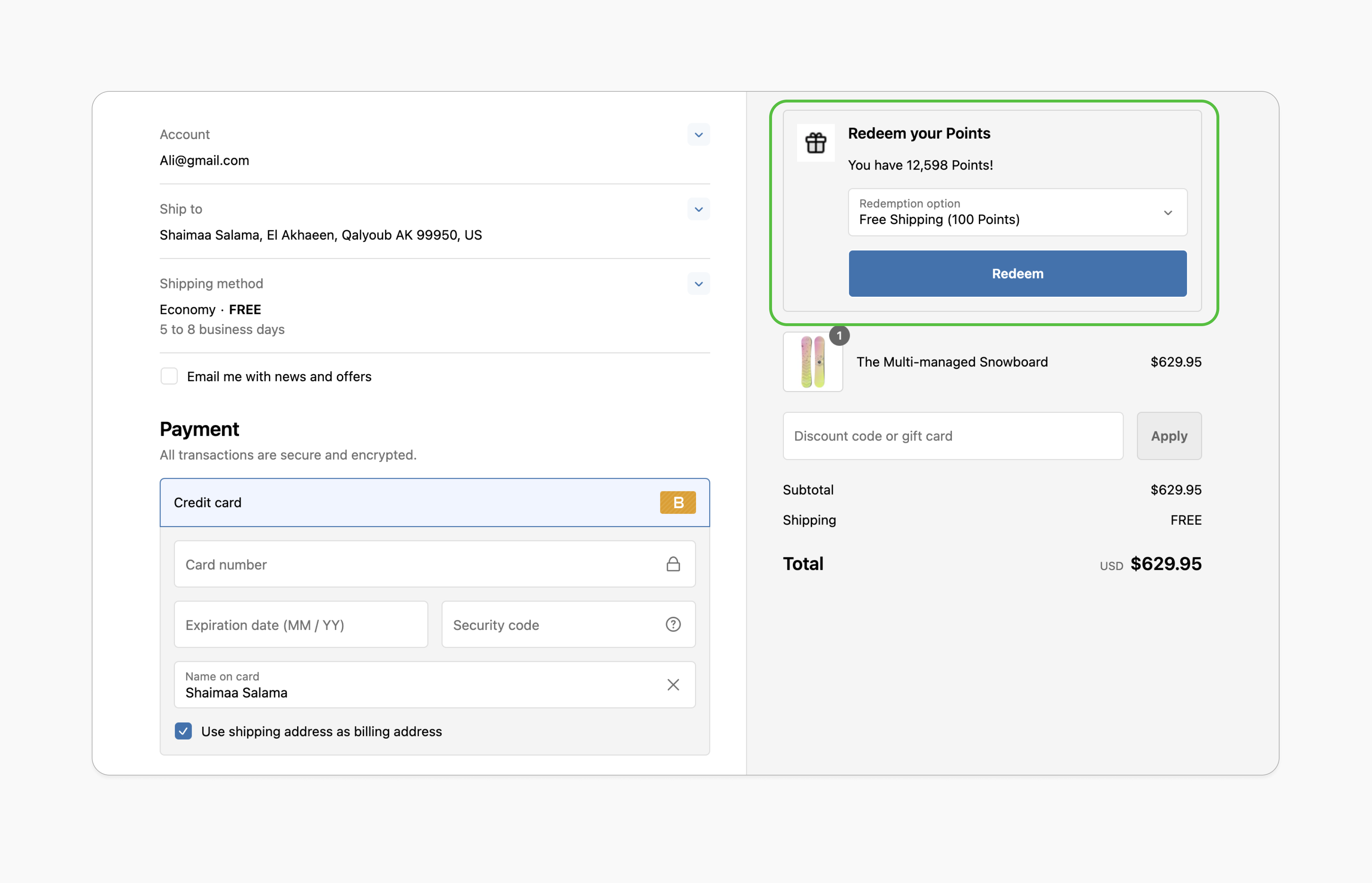Click the gift box icon
This screenshot has width=1372, height=883.
tap(815, 143)
